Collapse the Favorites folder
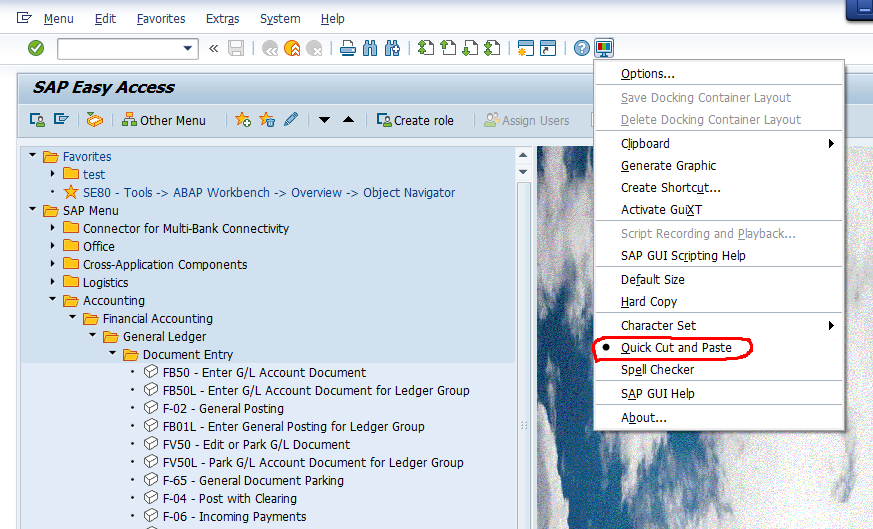Screen dimensions: 873x529 pyautogui.click(x=32, y=155)
